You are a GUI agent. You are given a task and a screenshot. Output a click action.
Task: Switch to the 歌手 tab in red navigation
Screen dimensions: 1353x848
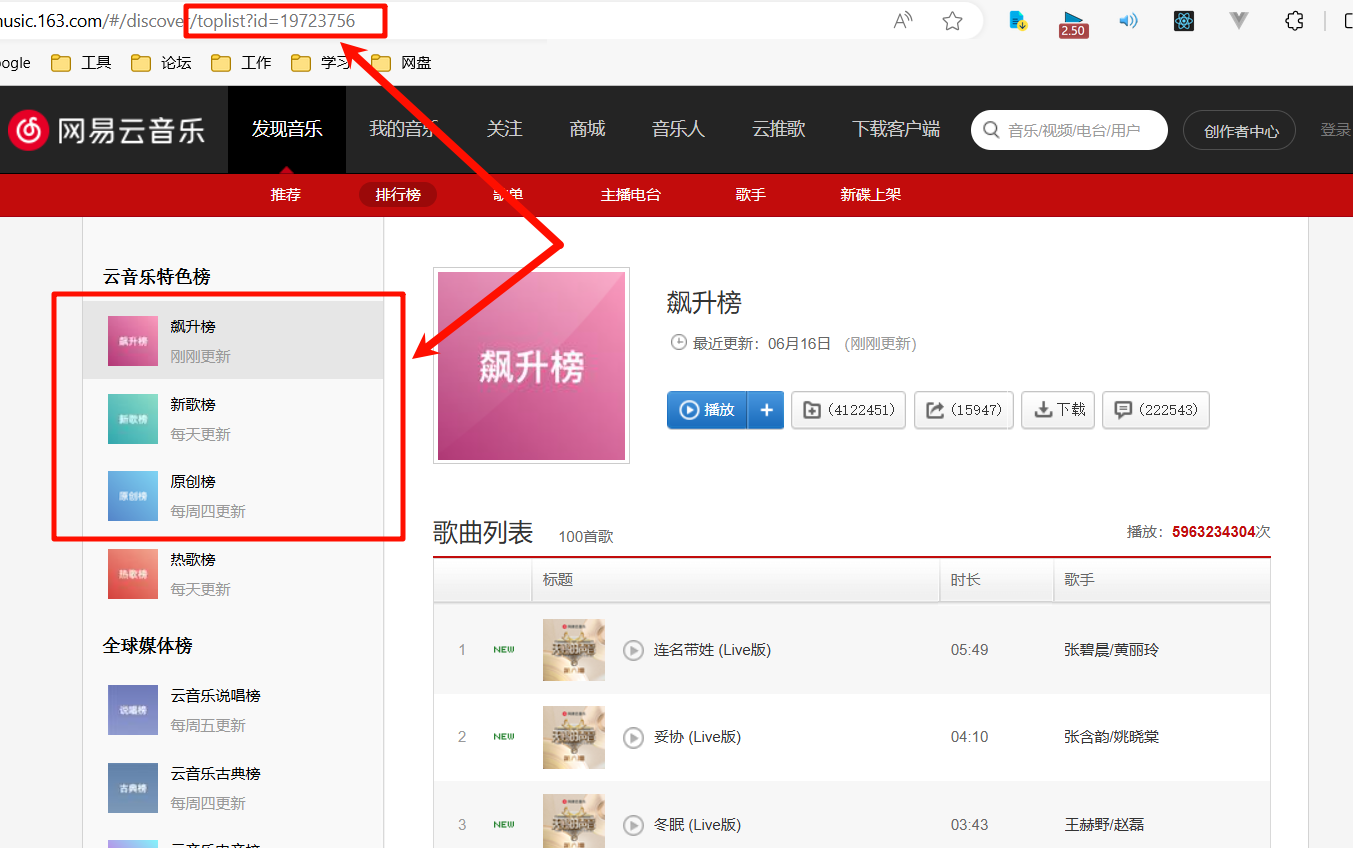(750, 195)
